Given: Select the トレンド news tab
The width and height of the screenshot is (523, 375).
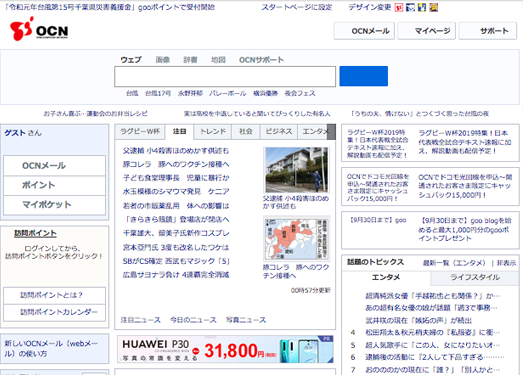Looking at the screenshot, I should 213,131.
